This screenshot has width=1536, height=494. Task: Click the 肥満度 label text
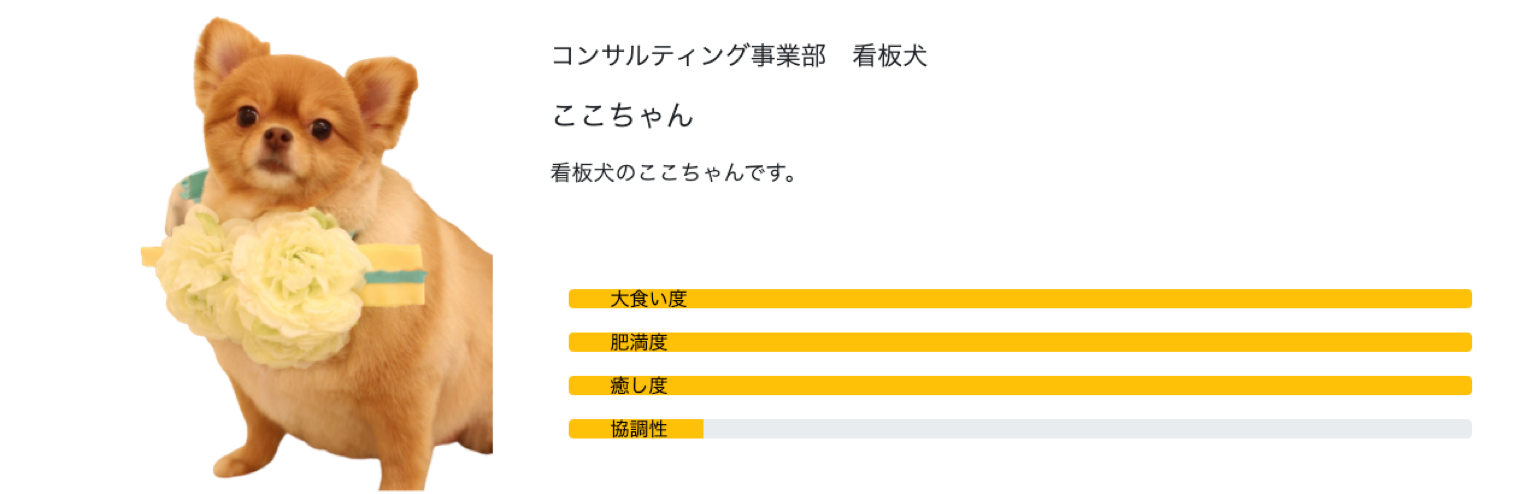click(638, 342)
